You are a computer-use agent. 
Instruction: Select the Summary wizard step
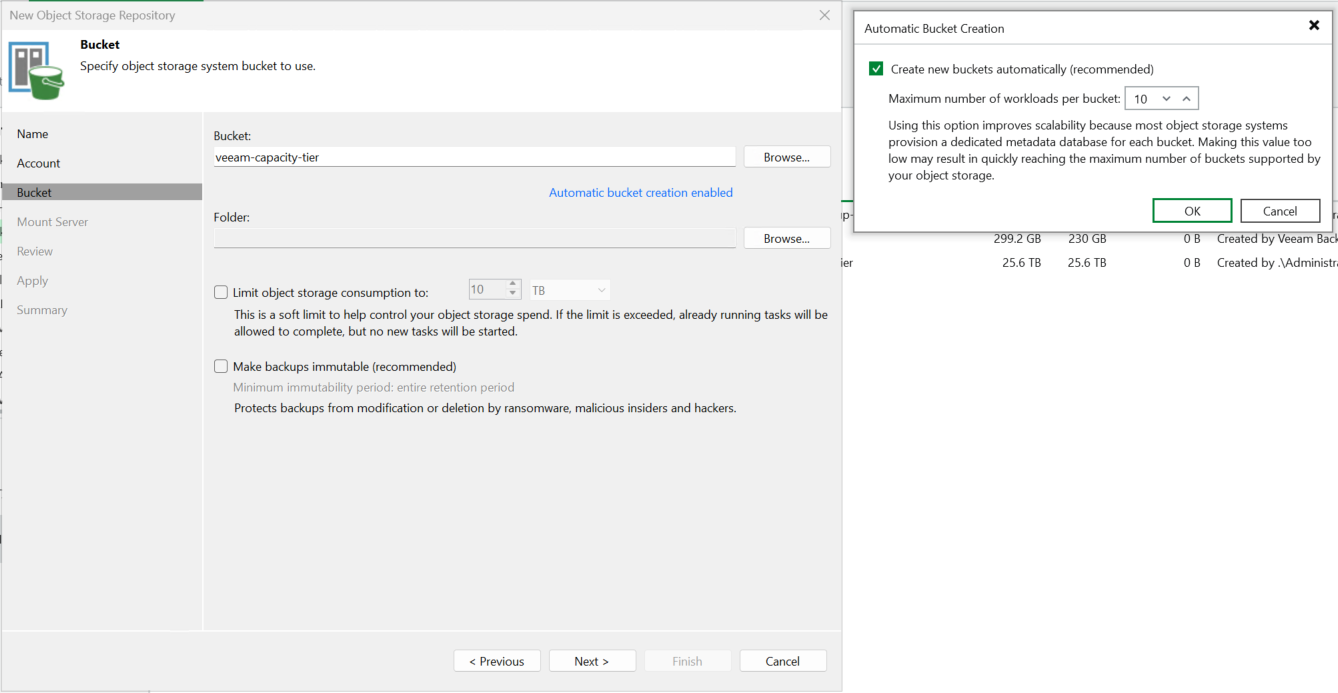click(x=42, y=310)
